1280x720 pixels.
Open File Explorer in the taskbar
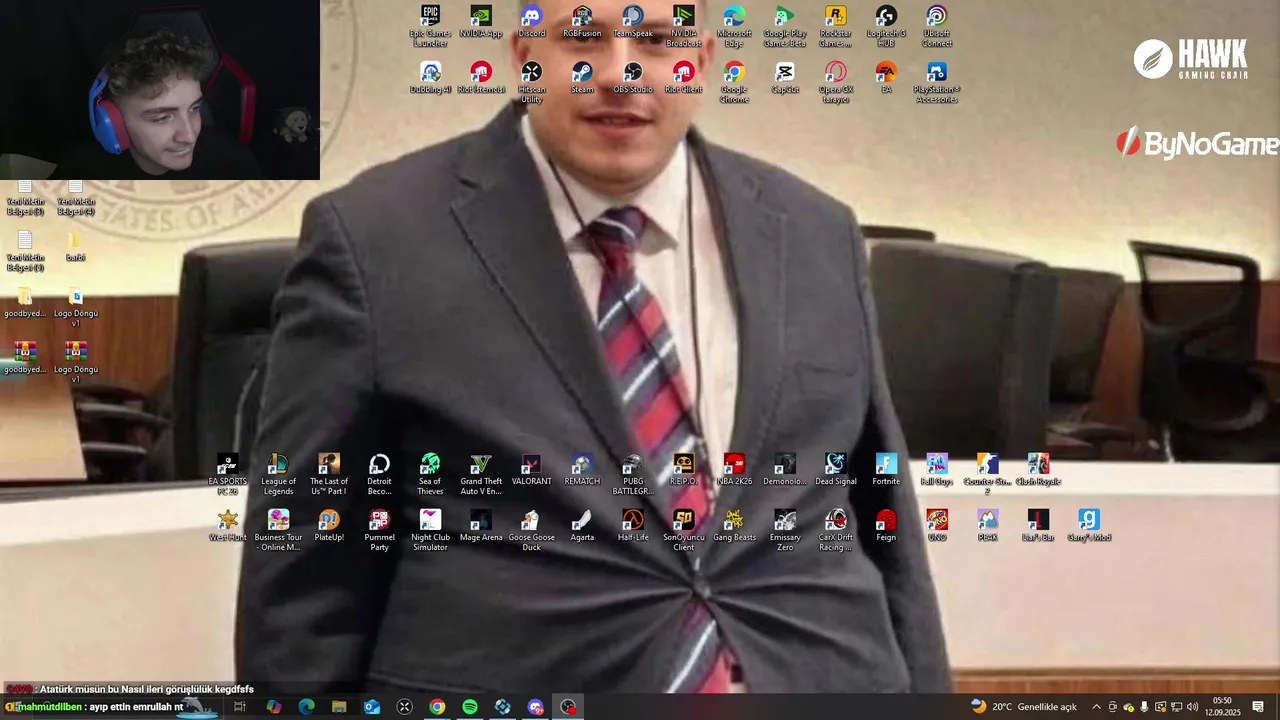pyautogui.click(x=339, y=707)
